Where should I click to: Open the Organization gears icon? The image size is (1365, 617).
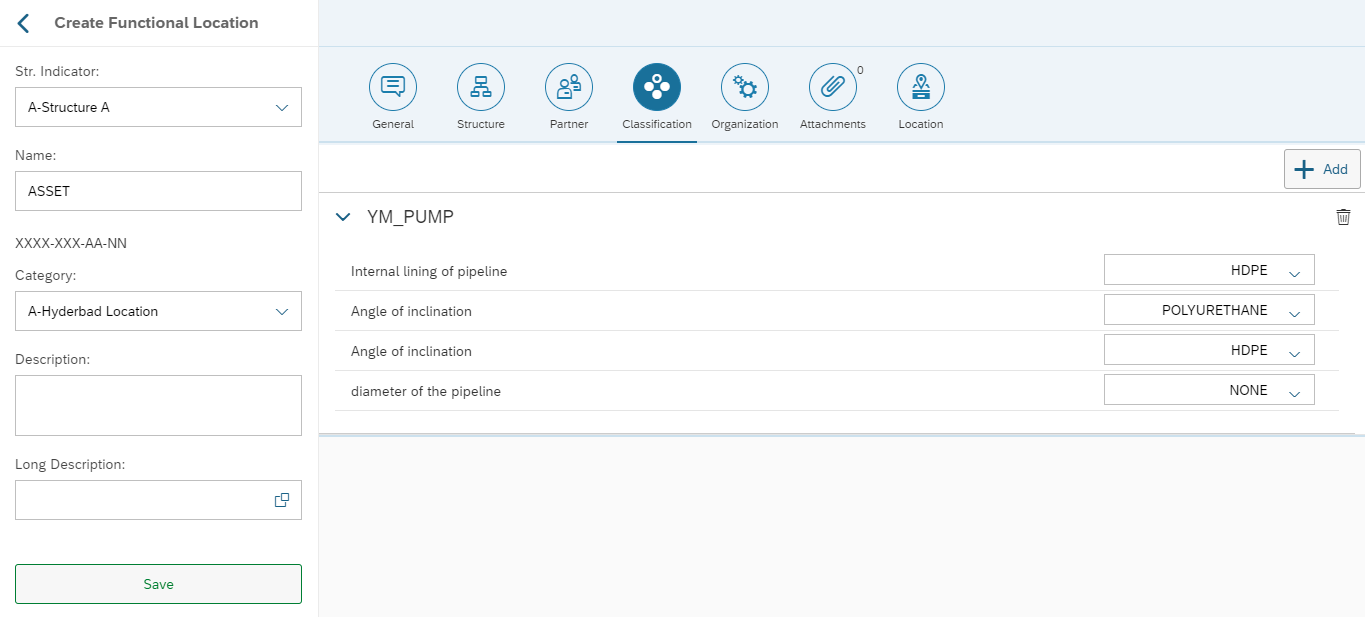click(x=745, y=88)
